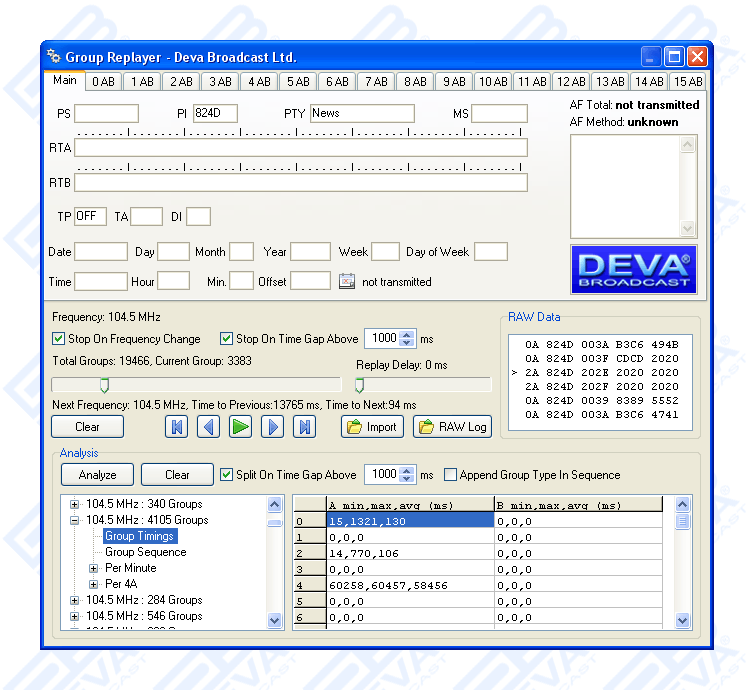
Task: Step forward one group
Action: 272,427
